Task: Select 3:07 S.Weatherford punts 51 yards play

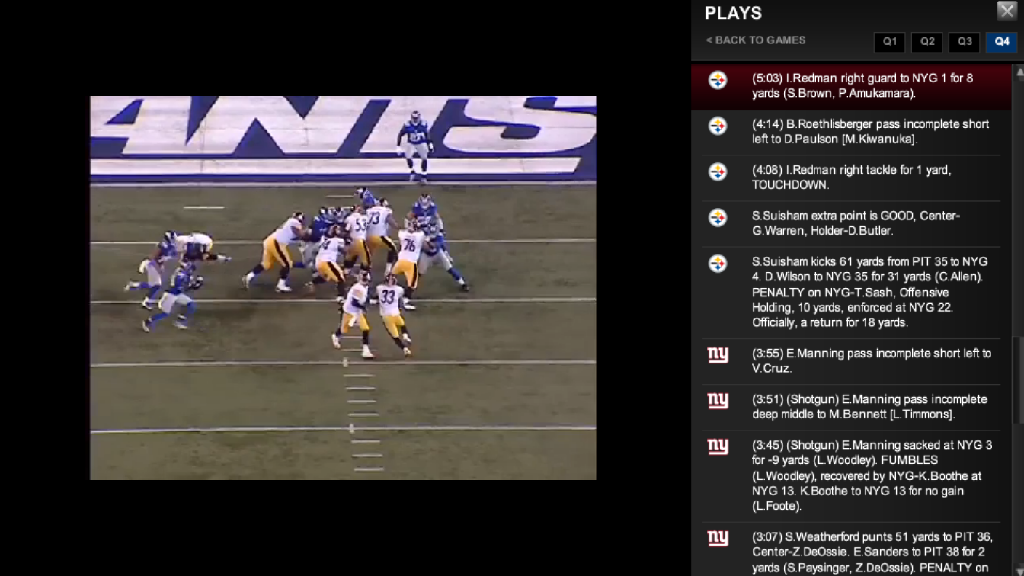Action: coord(852,549)
